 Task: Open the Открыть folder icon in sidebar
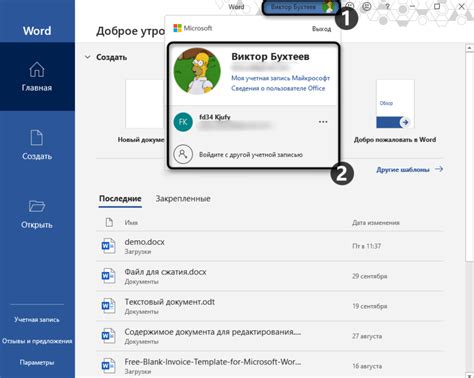click(x=37, y=206)
